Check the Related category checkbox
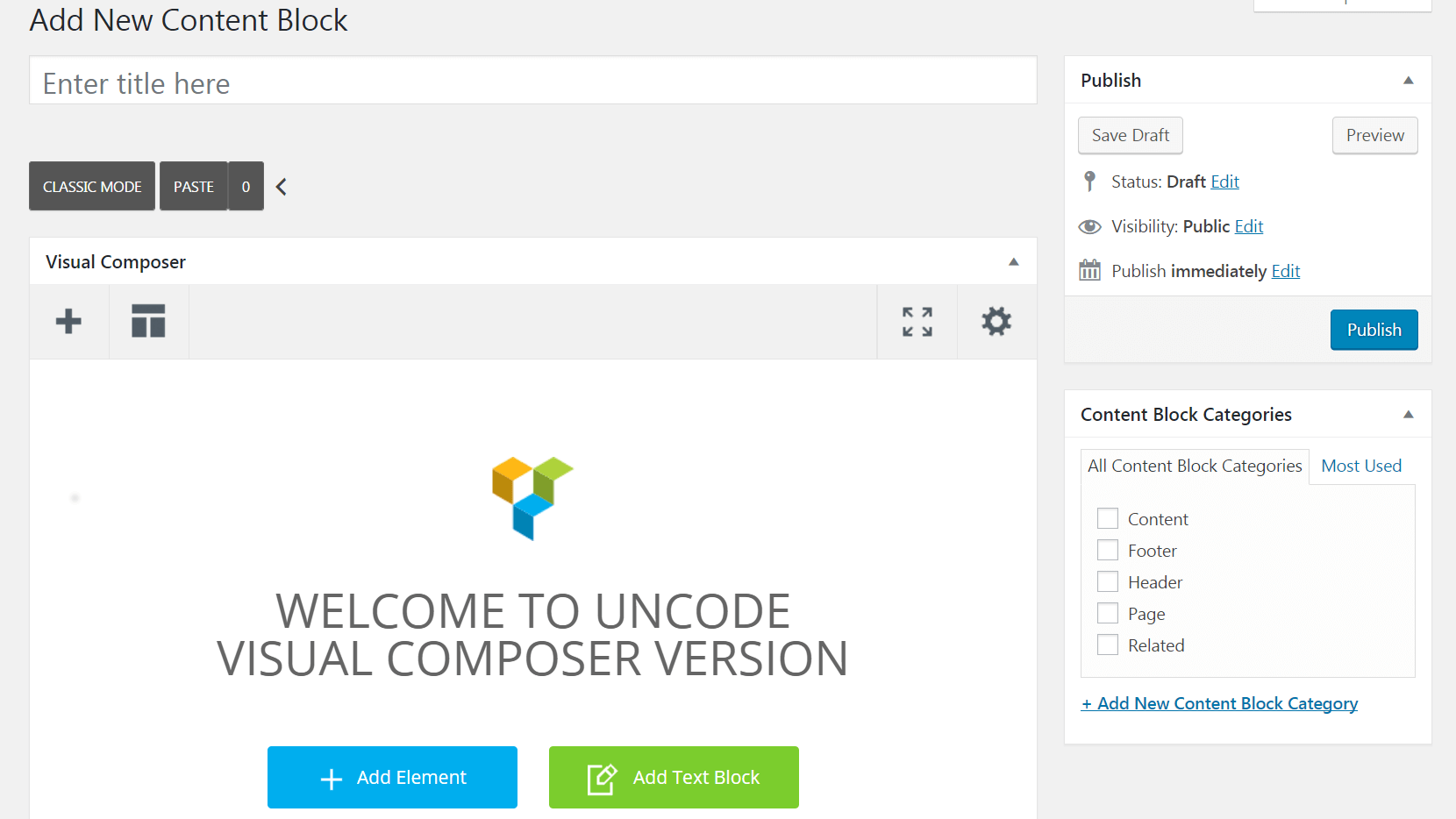The width and height of the screenshot is (1456, 819). pyautogui.click(x=1108, y=645)
